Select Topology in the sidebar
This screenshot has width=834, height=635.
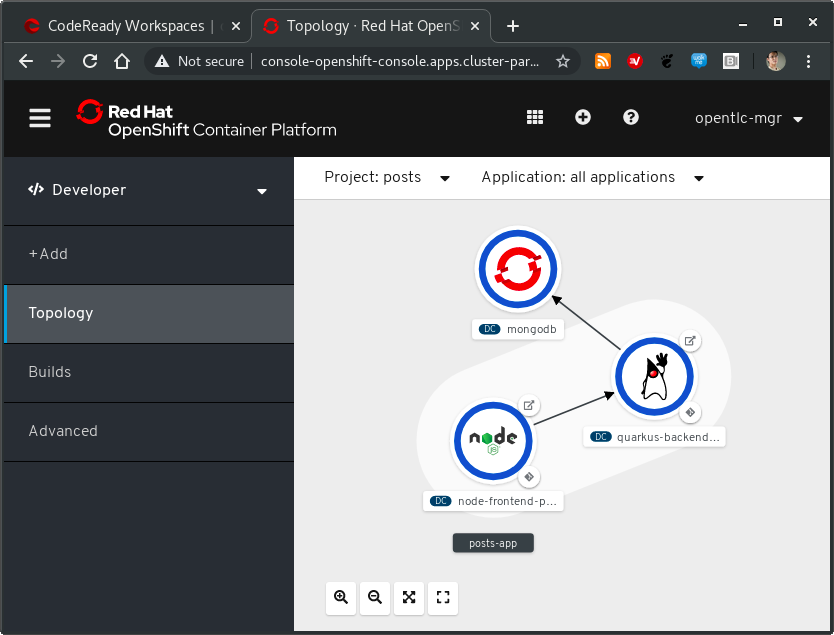148,313
